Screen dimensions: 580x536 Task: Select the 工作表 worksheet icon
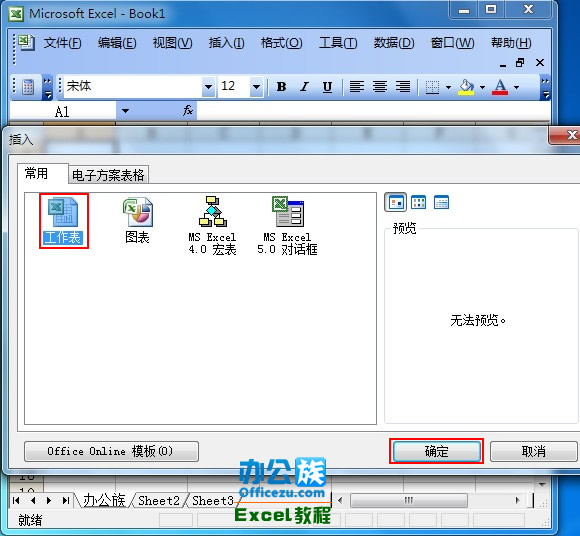point(63,221)
